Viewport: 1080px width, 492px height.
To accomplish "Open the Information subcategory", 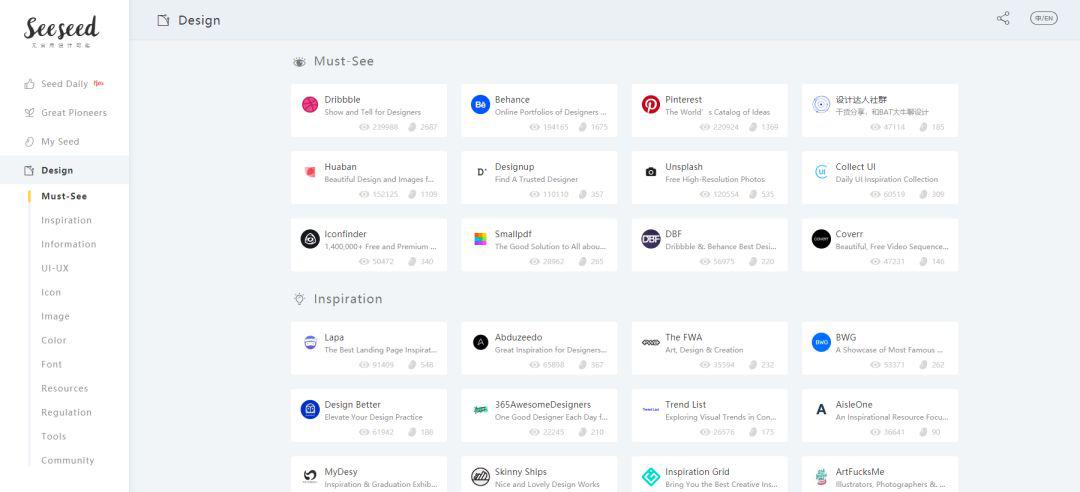I will tap(69, 244).
